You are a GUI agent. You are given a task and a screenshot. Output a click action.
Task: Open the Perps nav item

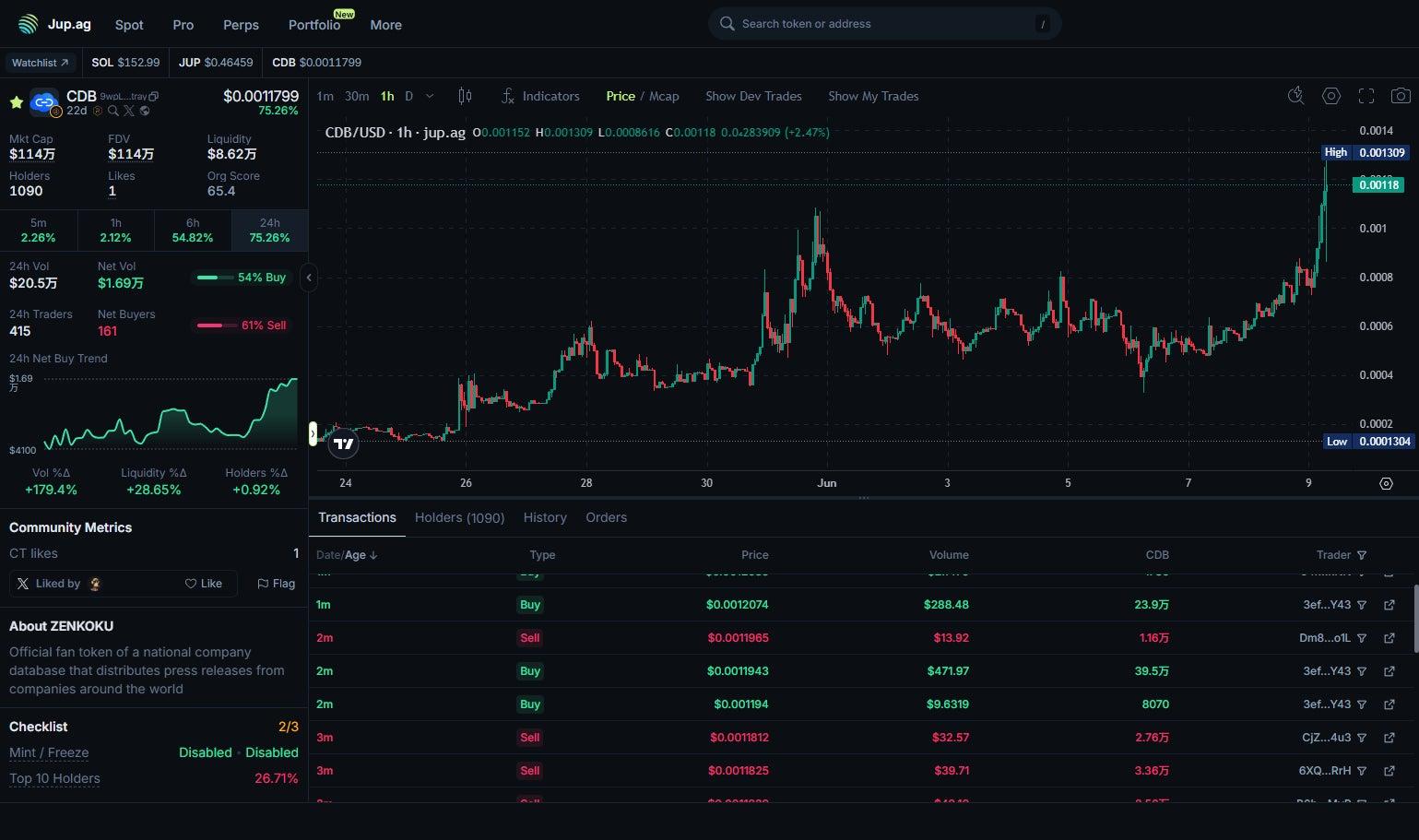tap(241, 25)
